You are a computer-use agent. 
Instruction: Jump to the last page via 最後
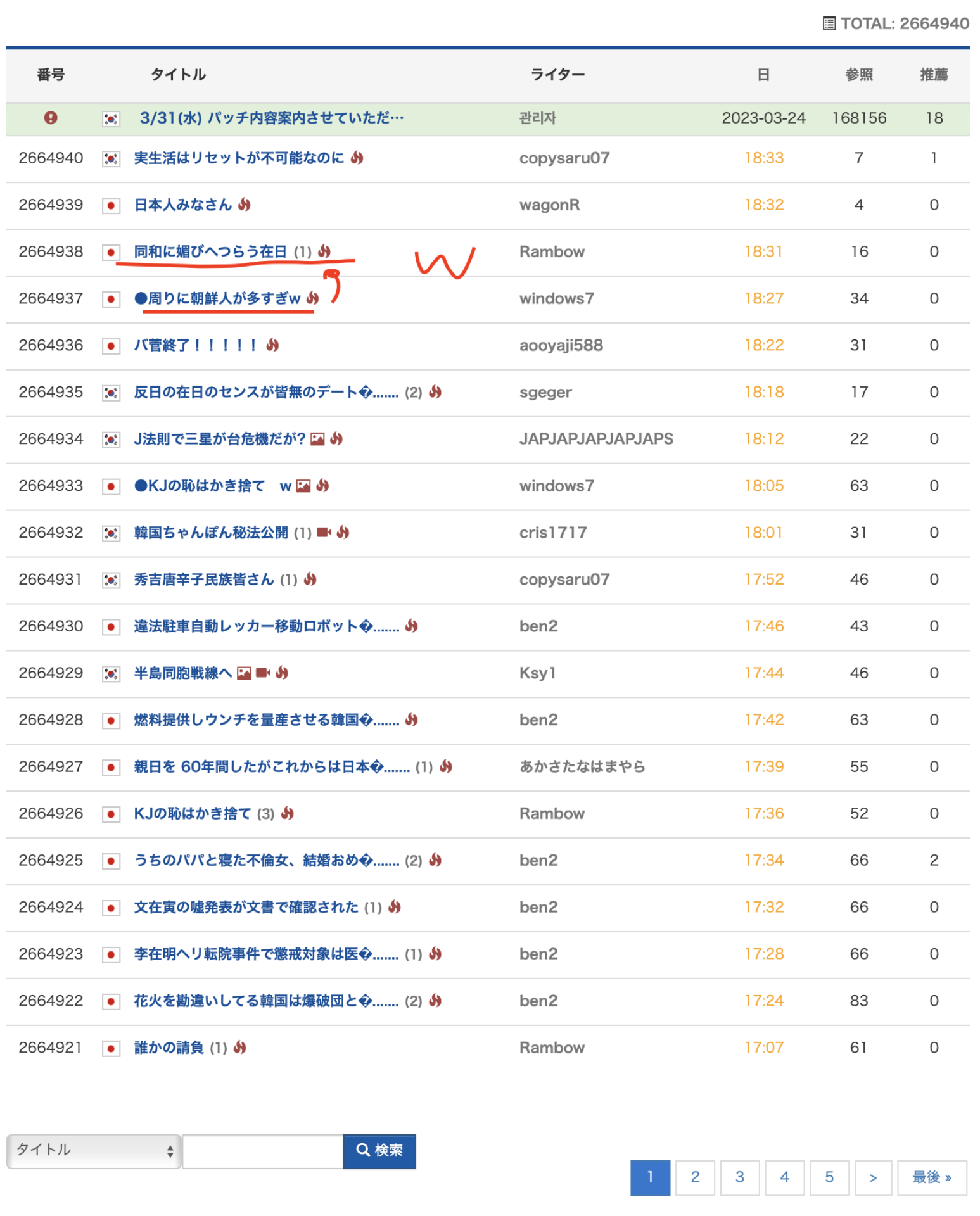(x=931, y=1177)
